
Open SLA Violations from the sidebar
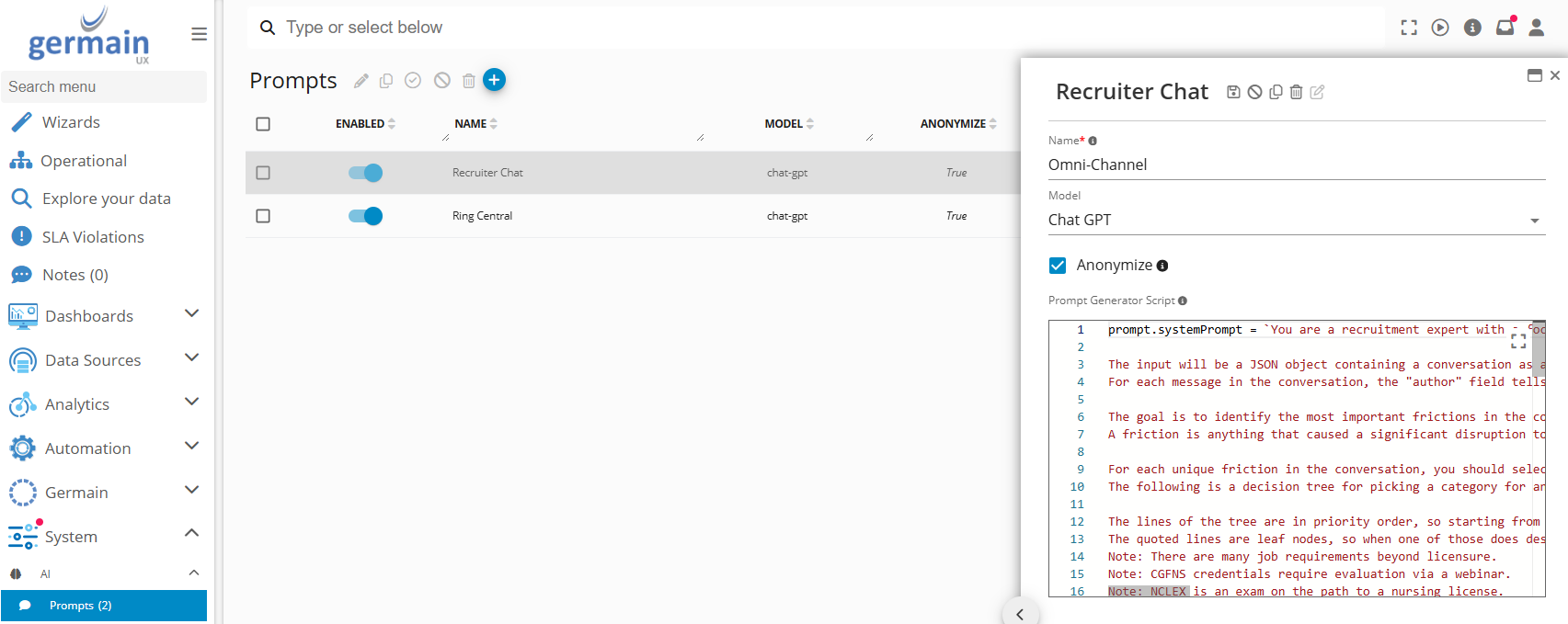93,237
